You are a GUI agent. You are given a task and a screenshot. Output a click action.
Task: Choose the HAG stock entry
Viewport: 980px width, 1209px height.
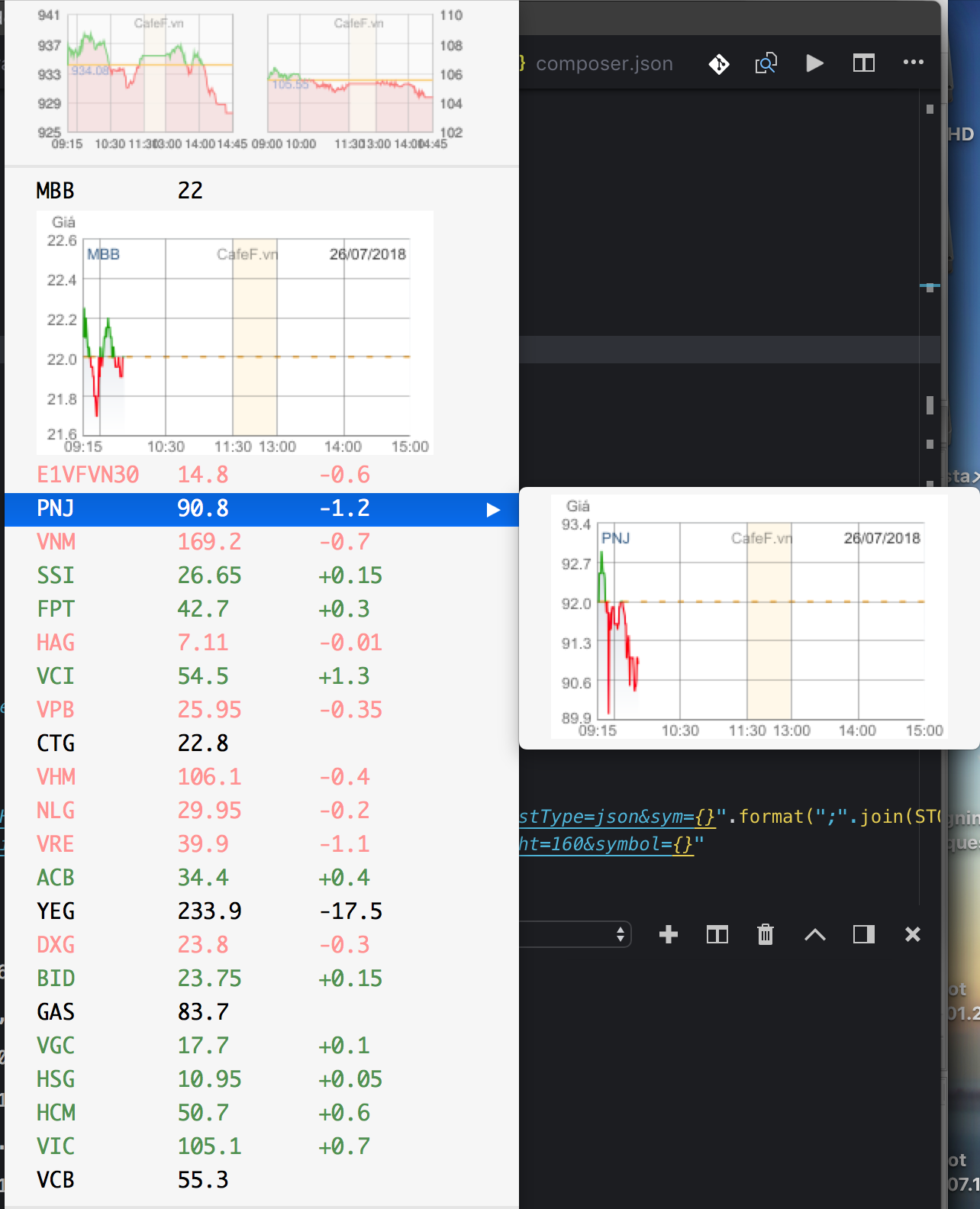[x=262, y=643]
